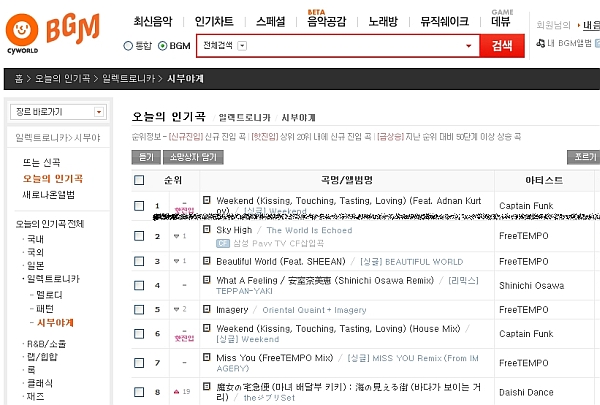Open the TEPPAN-YAKI album link
Screen dimensions: 600x405
pyautogui.click(x=244, y=291)
